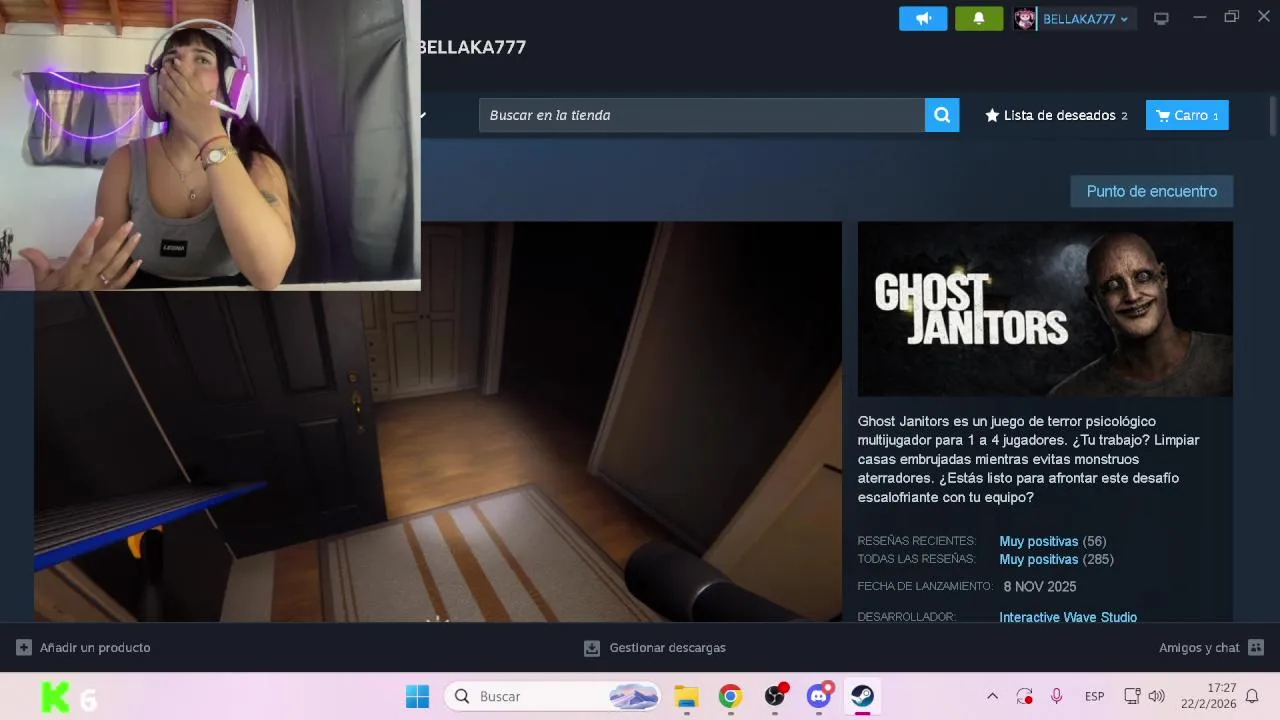Click the BELLAKA777 profile avatar
The height and width of the screenshot is (720, 1280).
click(1025, 19)
